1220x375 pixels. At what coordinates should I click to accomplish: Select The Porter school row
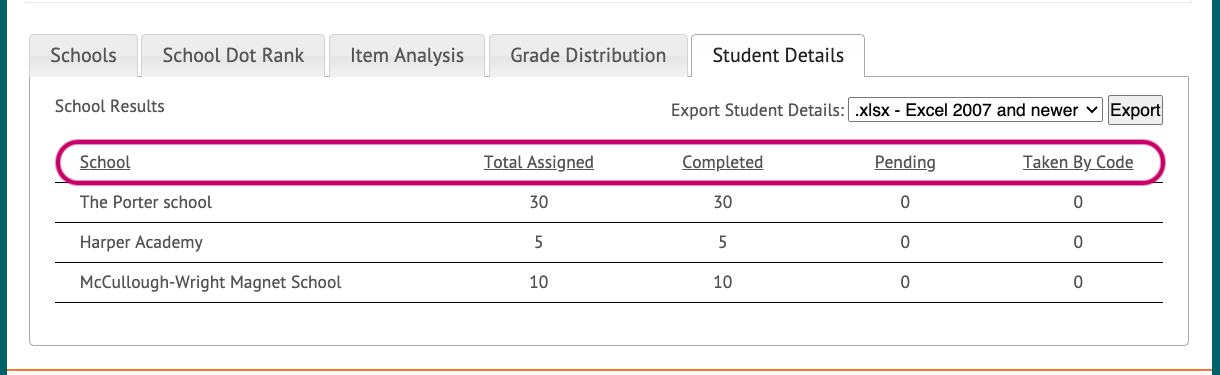609,202
